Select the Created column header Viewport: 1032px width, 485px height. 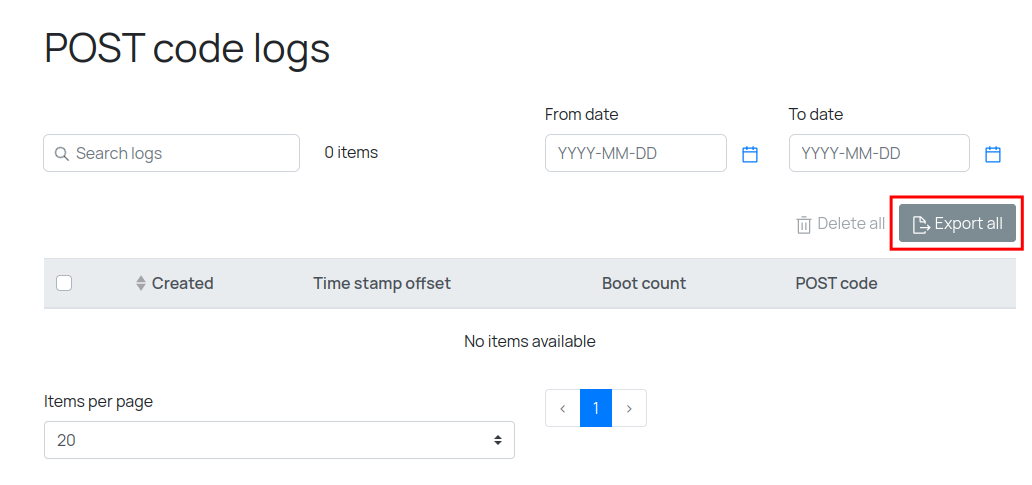coord(182,284)
